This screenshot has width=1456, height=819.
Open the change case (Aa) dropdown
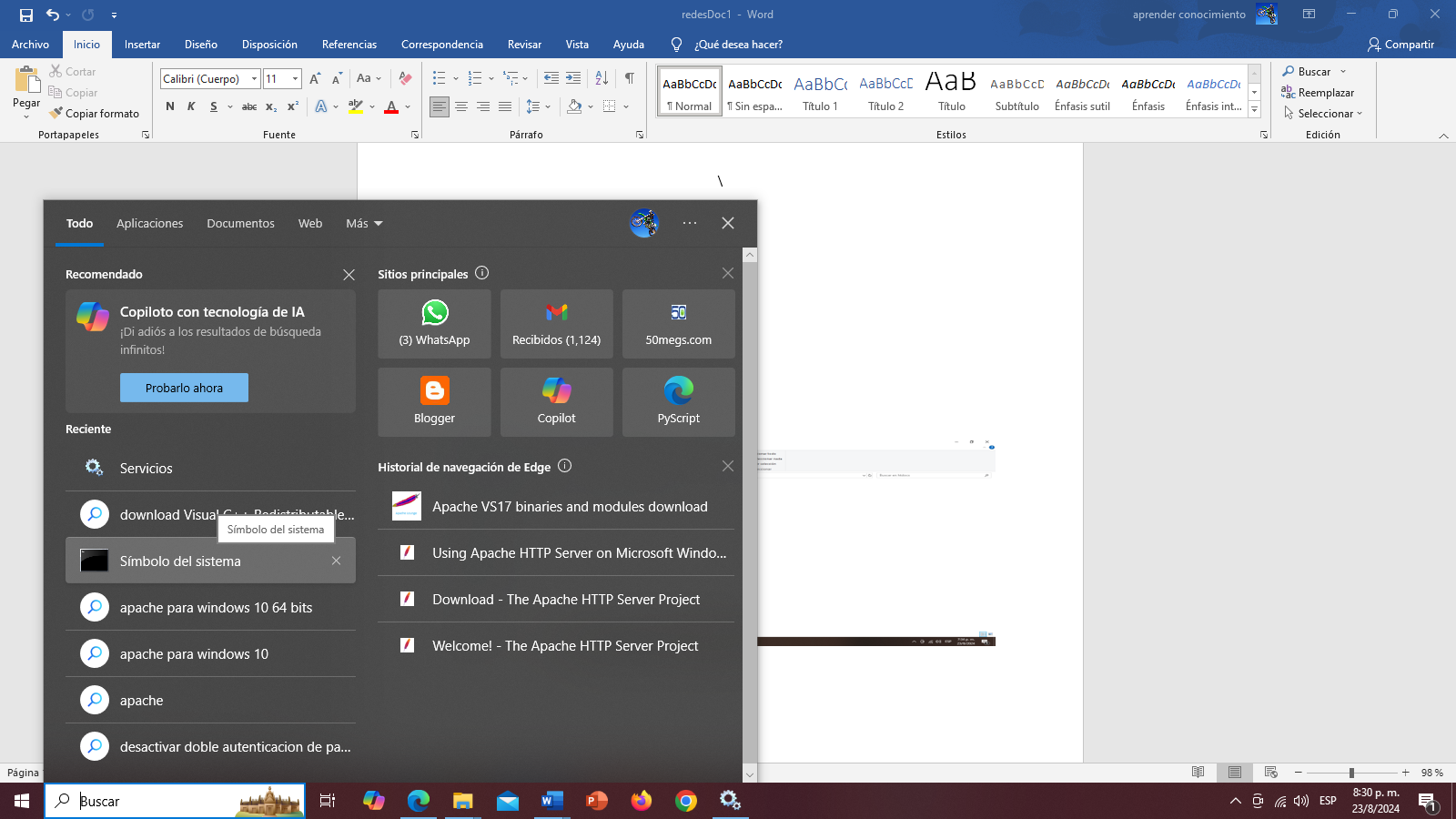click(x=369, y=79)
